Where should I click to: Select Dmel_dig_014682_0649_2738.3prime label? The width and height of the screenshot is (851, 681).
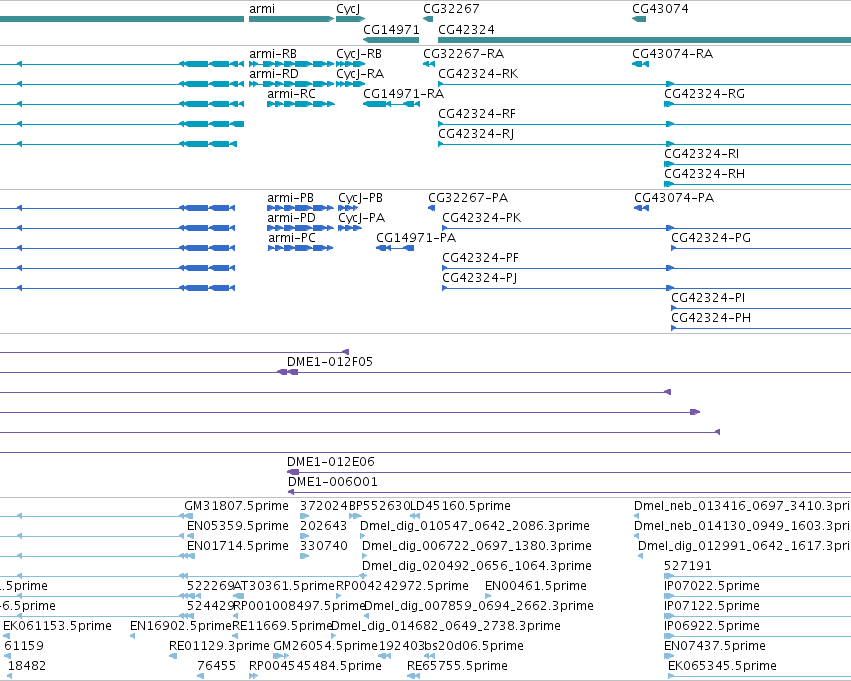pos(446,627)
